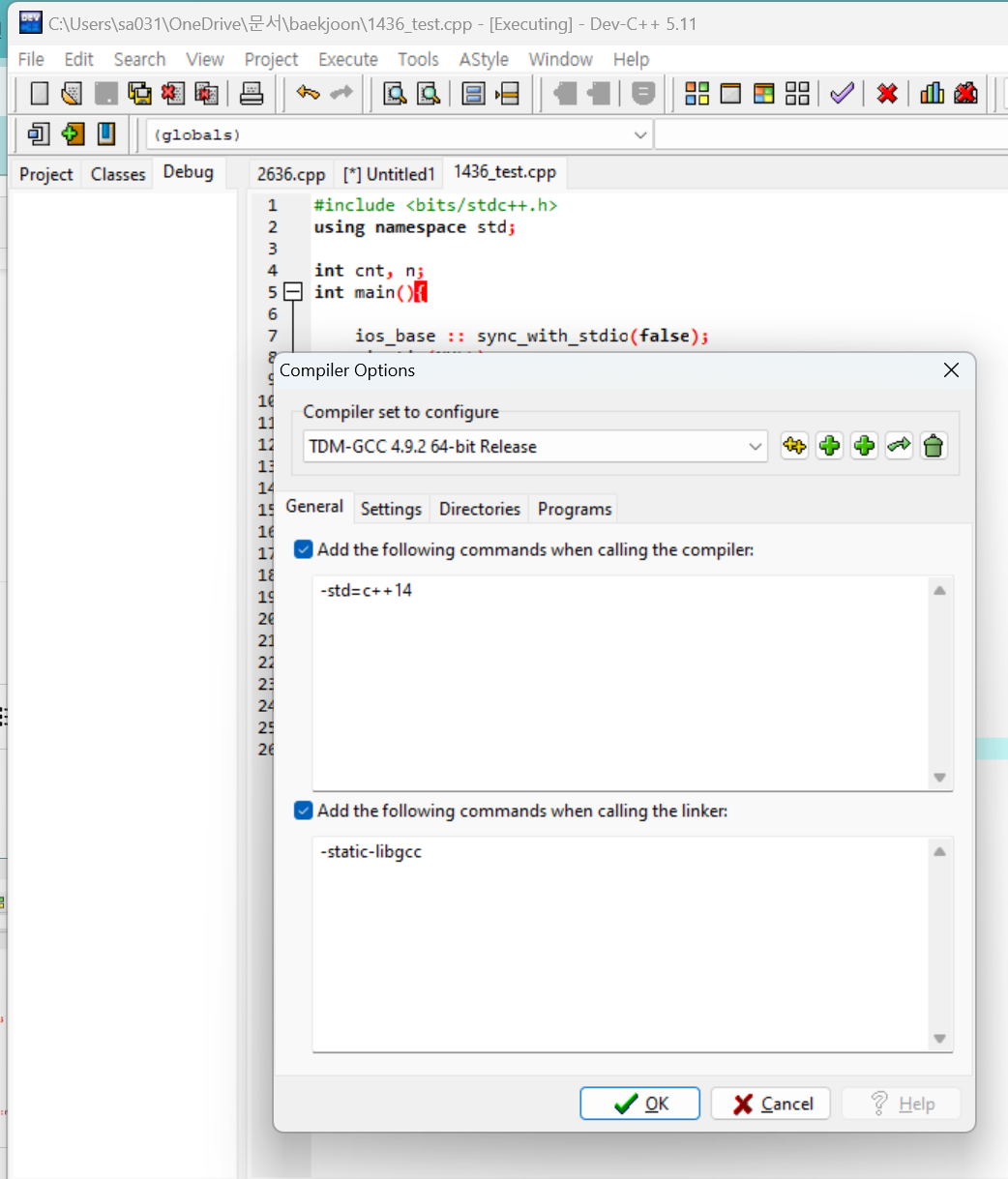
Task: Click the Find magnifier toolbar icon
Action: point(395,94)
